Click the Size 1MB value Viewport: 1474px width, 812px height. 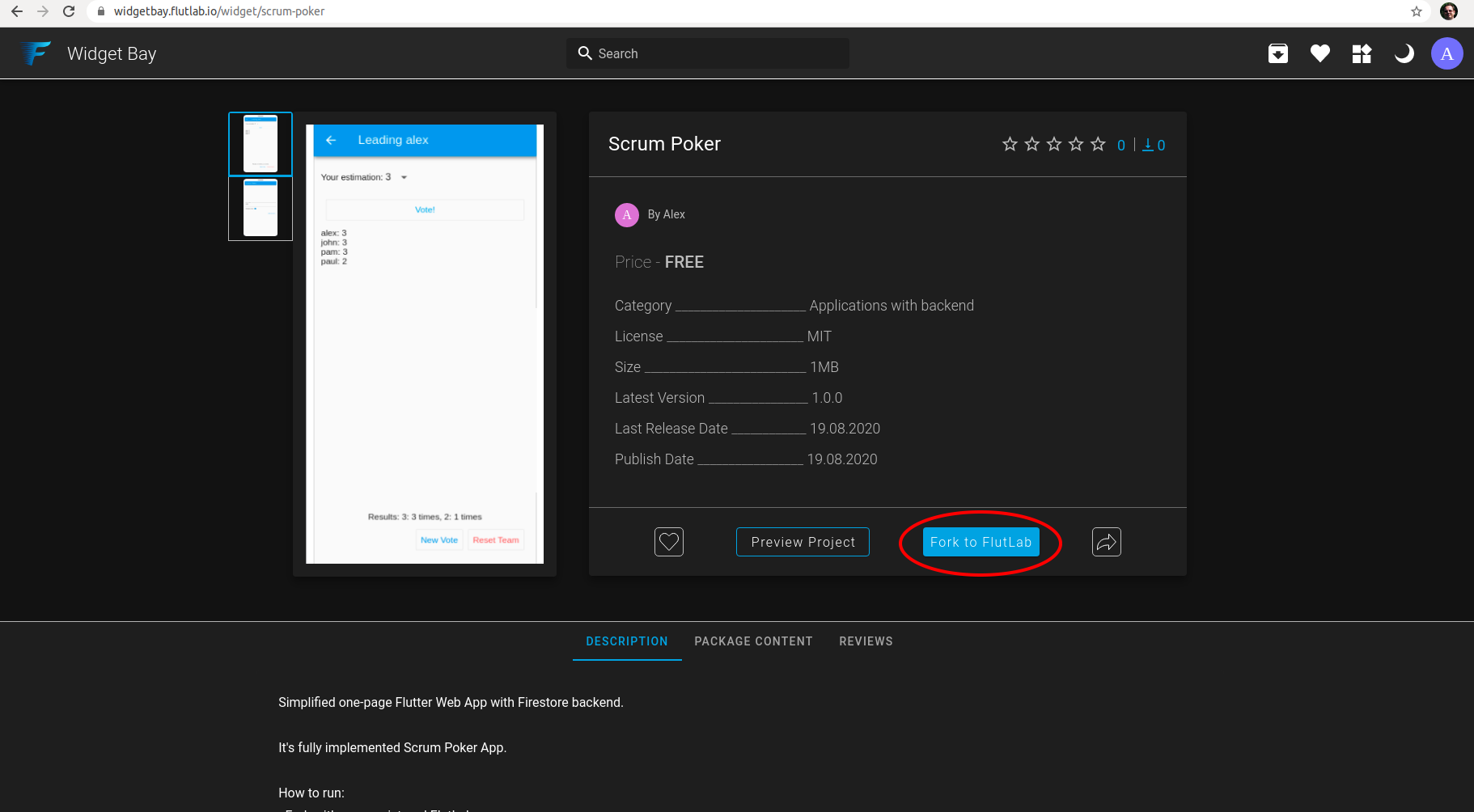[824, 367]
